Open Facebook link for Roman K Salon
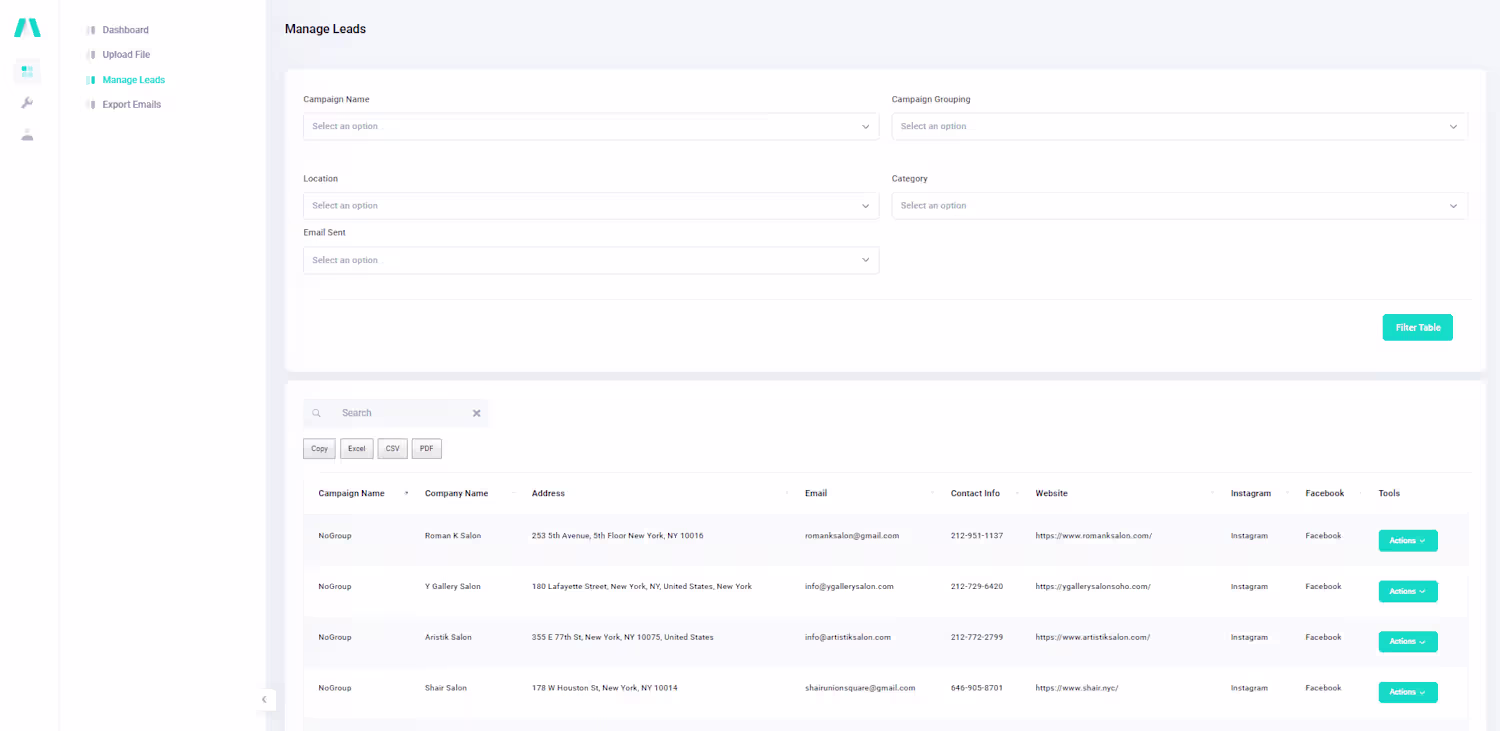Image resolution: width=1500 pixels, height=731 pixels. (1323, 536)
